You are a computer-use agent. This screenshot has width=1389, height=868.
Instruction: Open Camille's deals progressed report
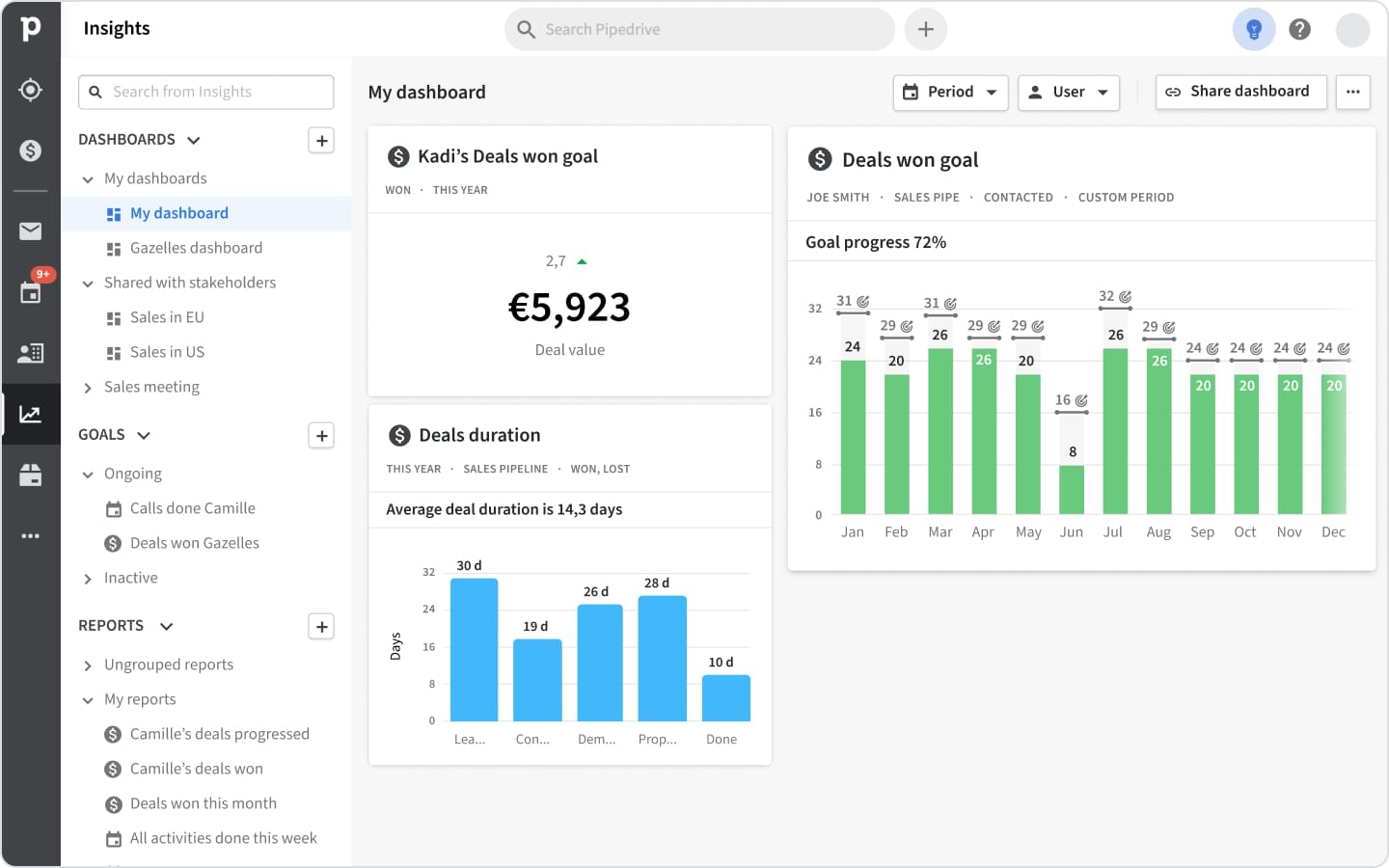coord(206,735)
